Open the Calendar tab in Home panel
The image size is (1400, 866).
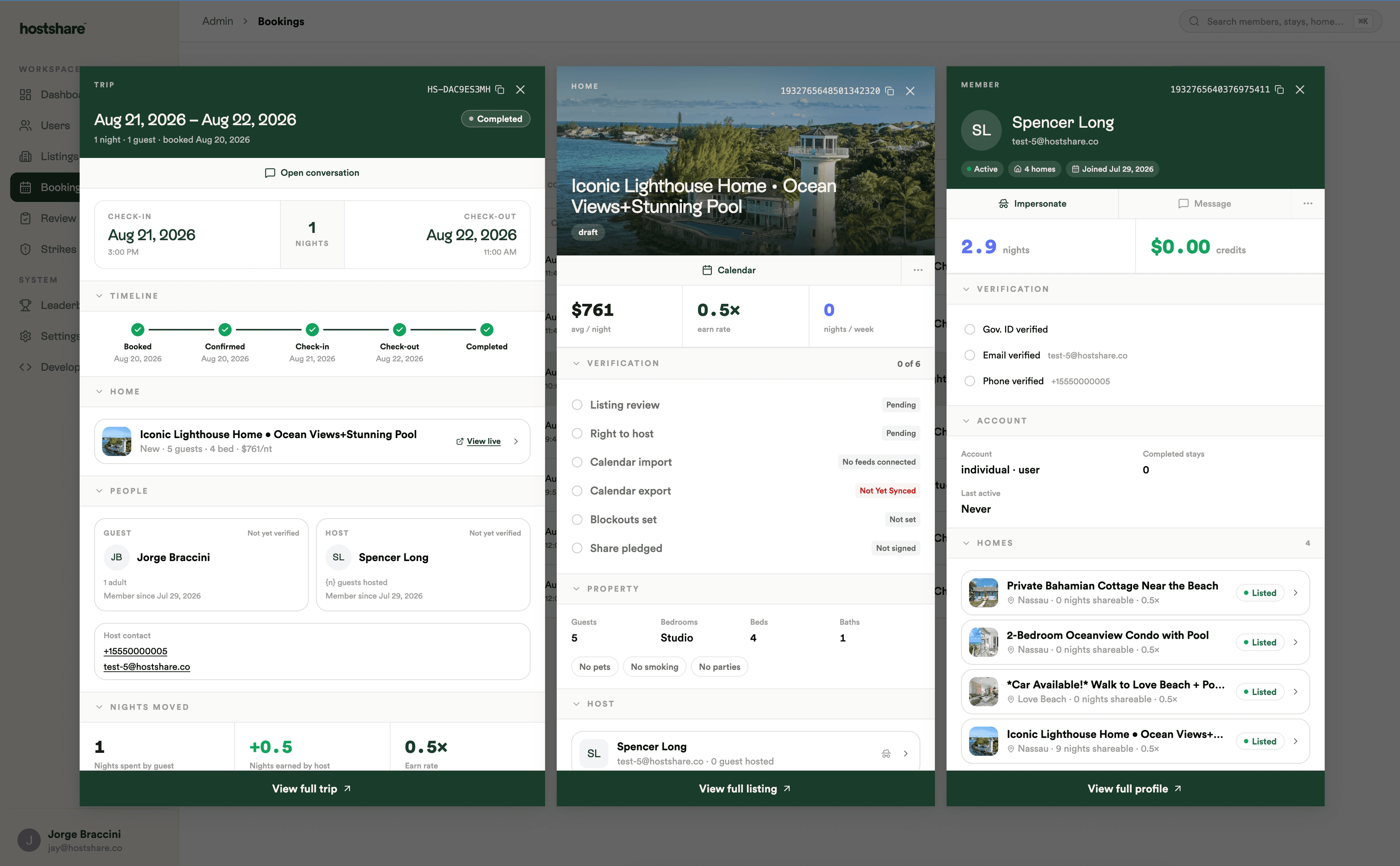[728, 270]
